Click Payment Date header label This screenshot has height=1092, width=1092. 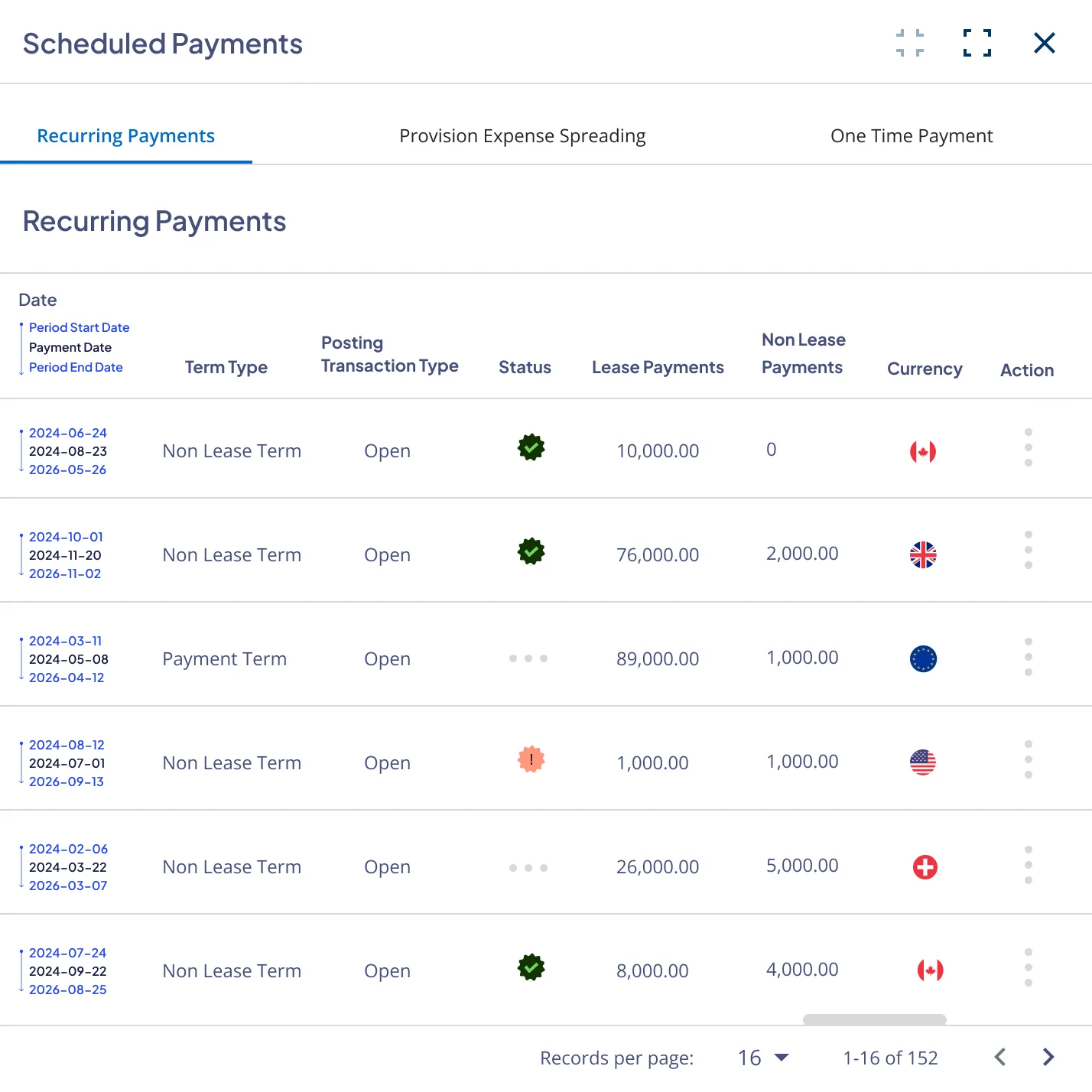click(70, 347)
